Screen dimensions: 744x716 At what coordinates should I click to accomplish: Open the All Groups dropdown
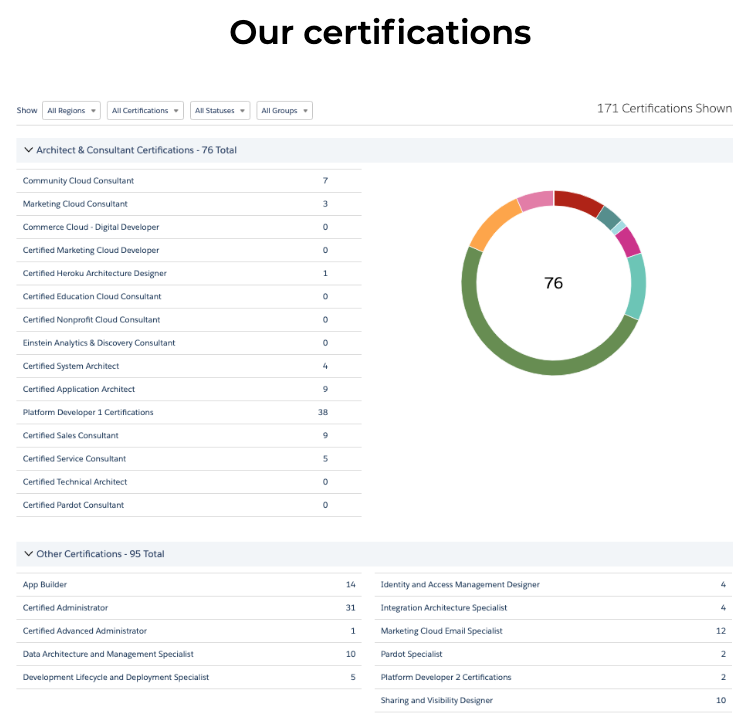tap(284, 111)
